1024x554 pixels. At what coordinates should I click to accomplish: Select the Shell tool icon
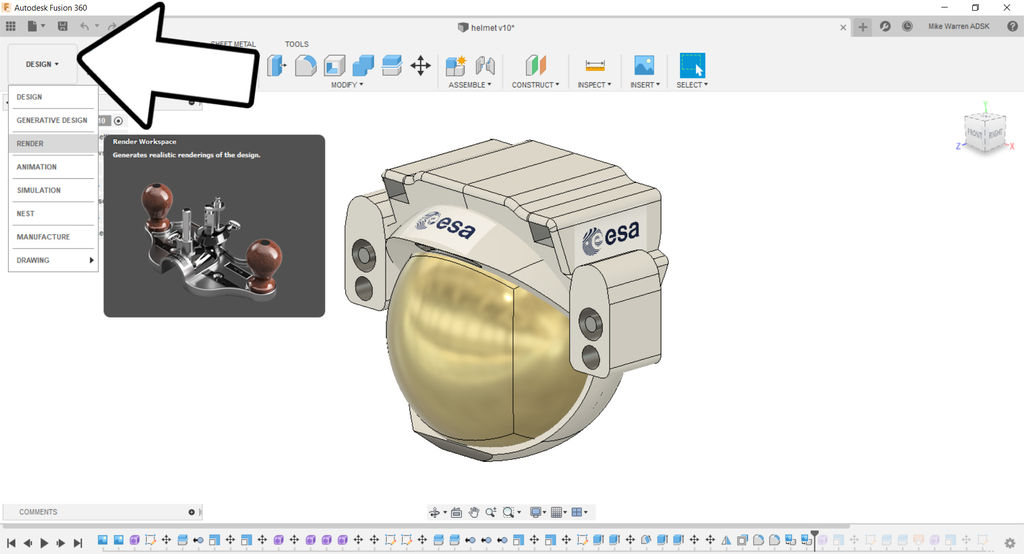pyautogui.click(x=334, y=65)
